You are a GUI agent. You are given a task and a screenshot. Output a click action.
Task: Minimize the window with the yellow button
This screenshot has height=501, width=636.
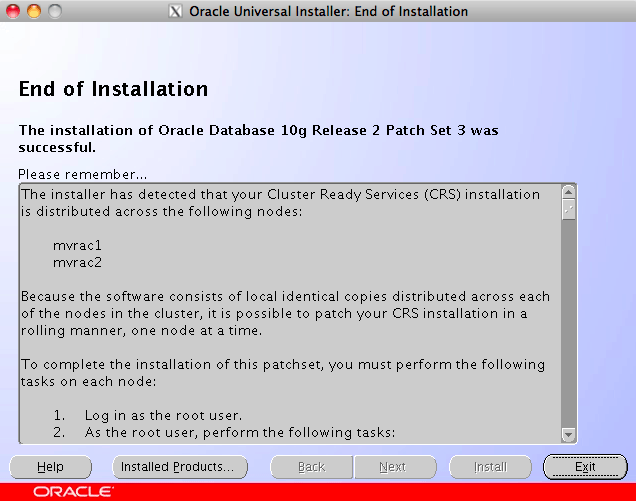(33, 12)
